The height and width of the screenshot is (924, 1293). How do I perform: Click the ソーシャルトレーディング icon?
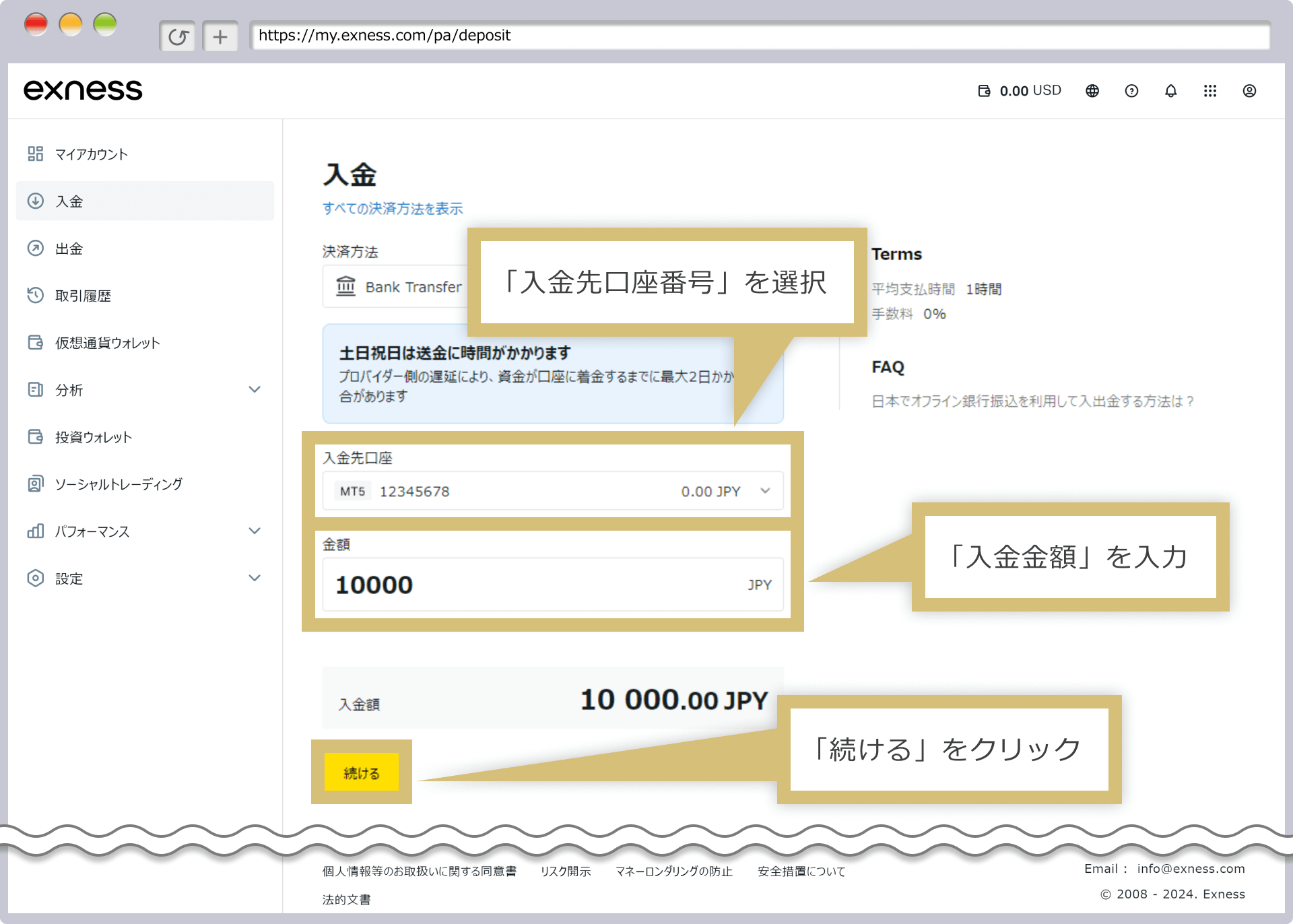pyautogui.click(x=36, y=484)
